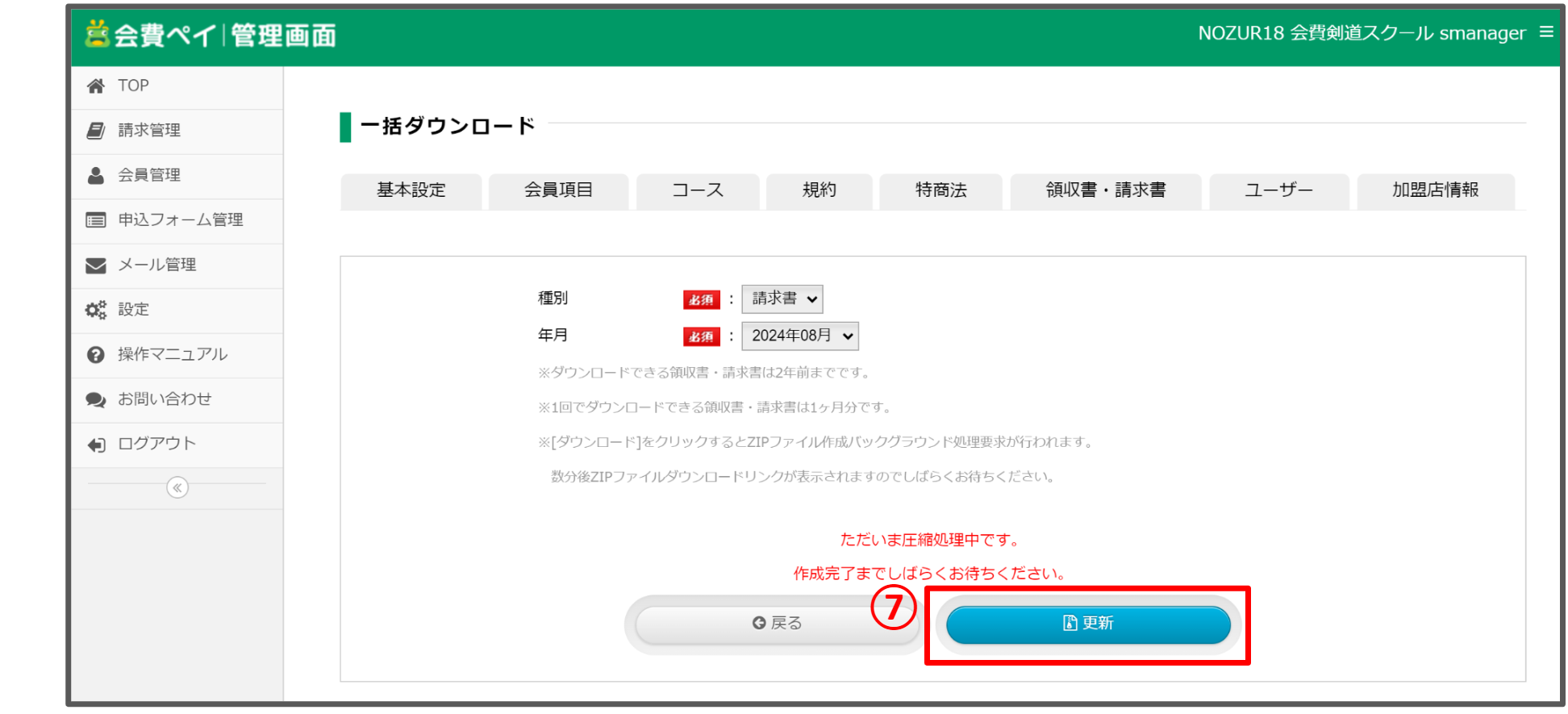1568x714 pixels.
Task: Select the 加盟店情報 tab
Action: pyautogui.click(x=1435, y=191)
